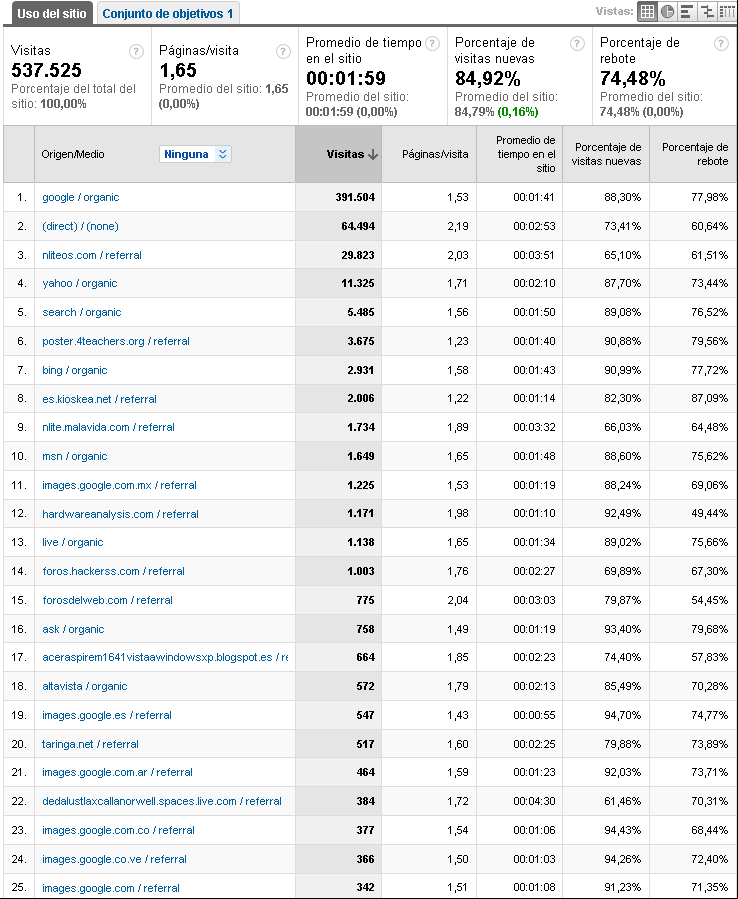Screen dimensions: 738x899
Task: Select the Uso del sitio tab
Action: 52,14
